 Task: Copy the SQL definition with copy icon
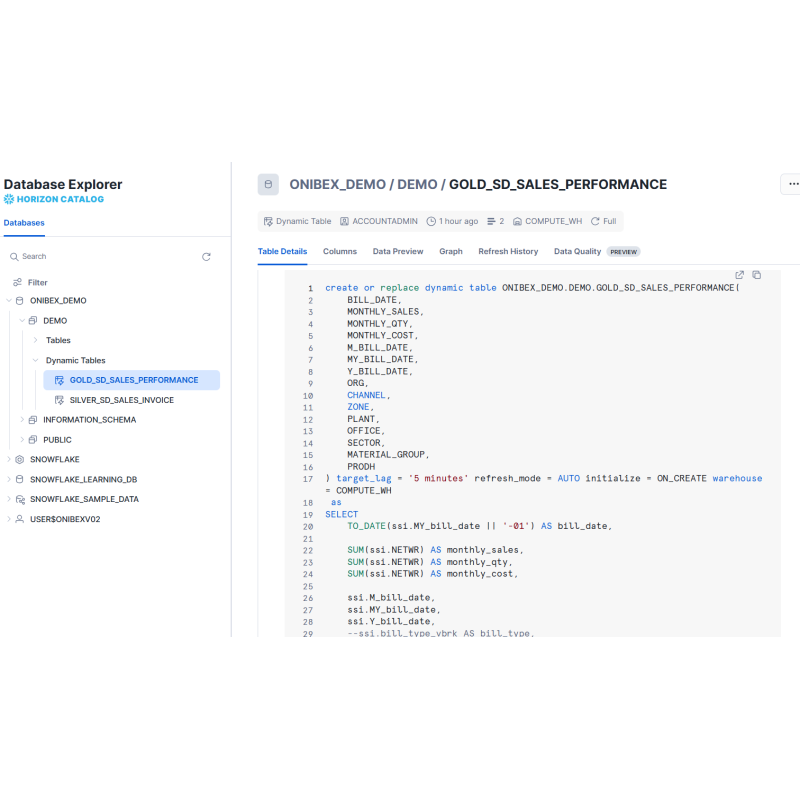(757, 275)
